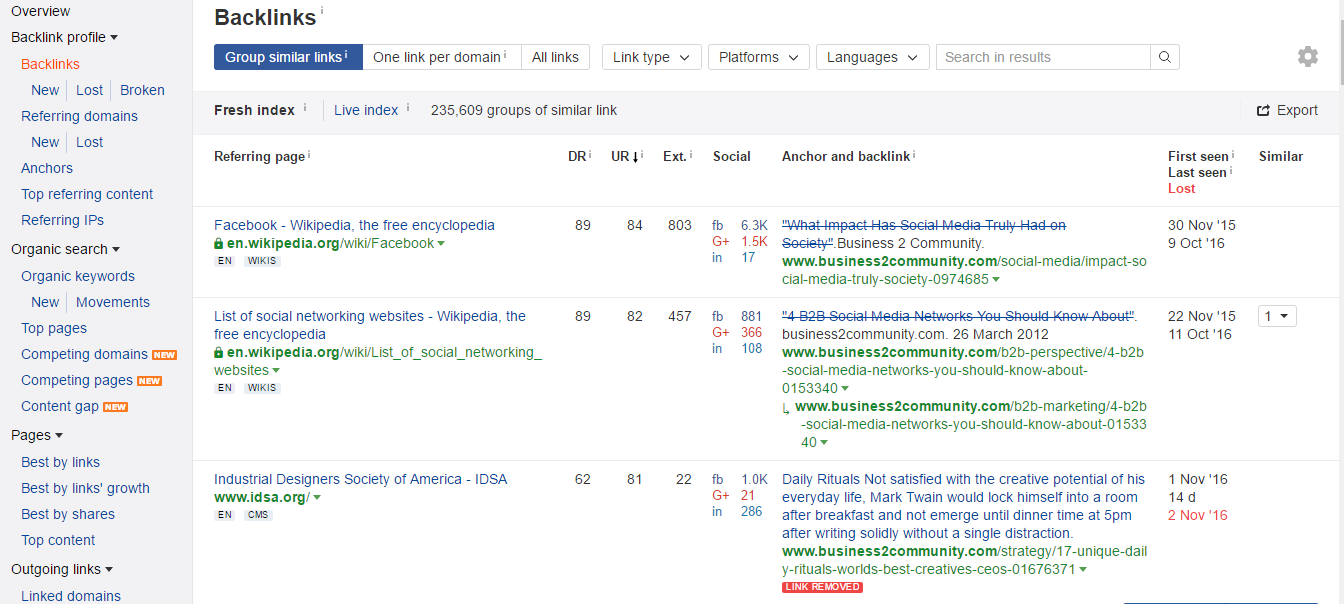Click the NEW badge next to Competing domains

(x=164, y=355)
